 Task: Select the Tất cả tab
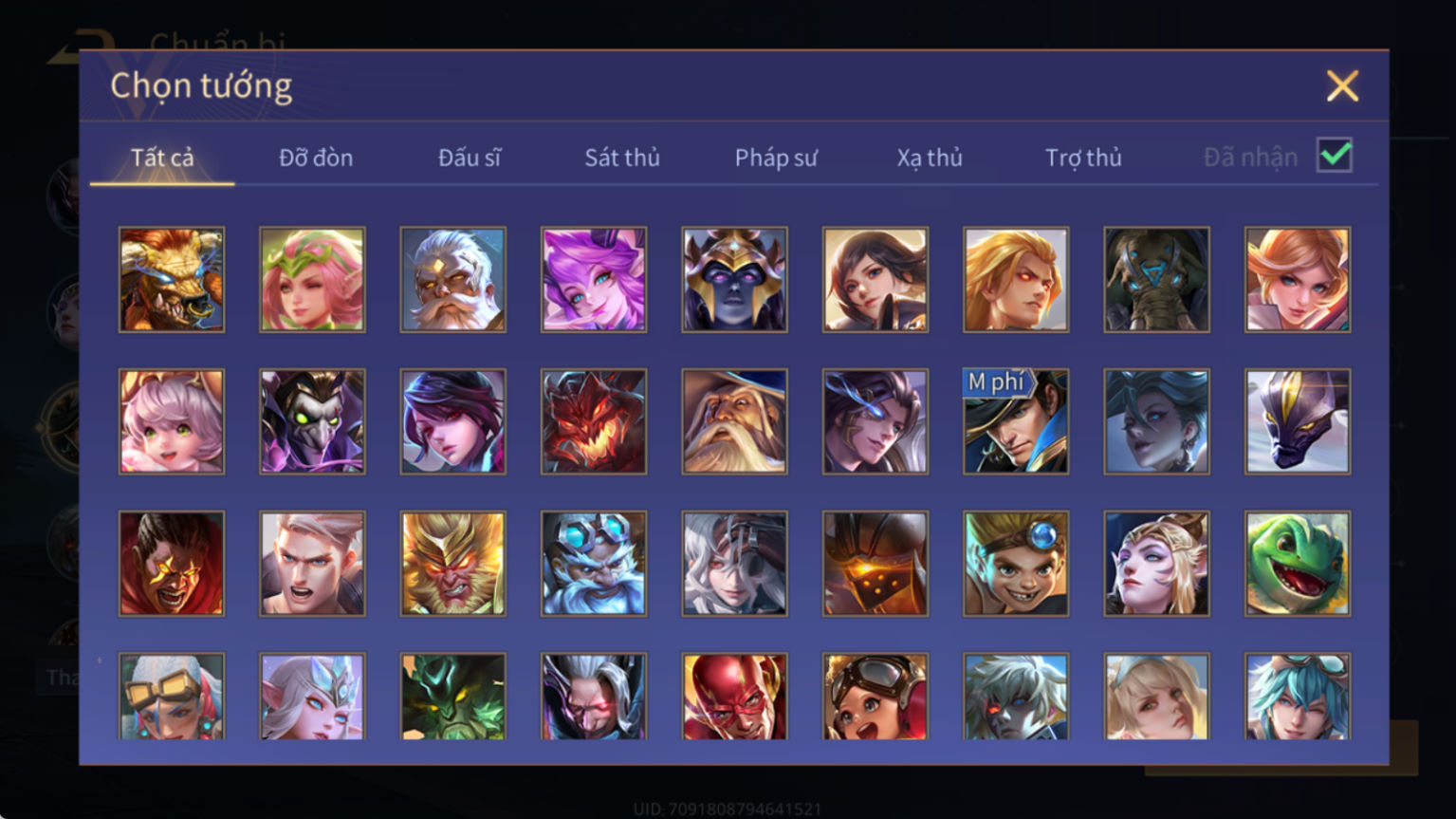[162, 158]
